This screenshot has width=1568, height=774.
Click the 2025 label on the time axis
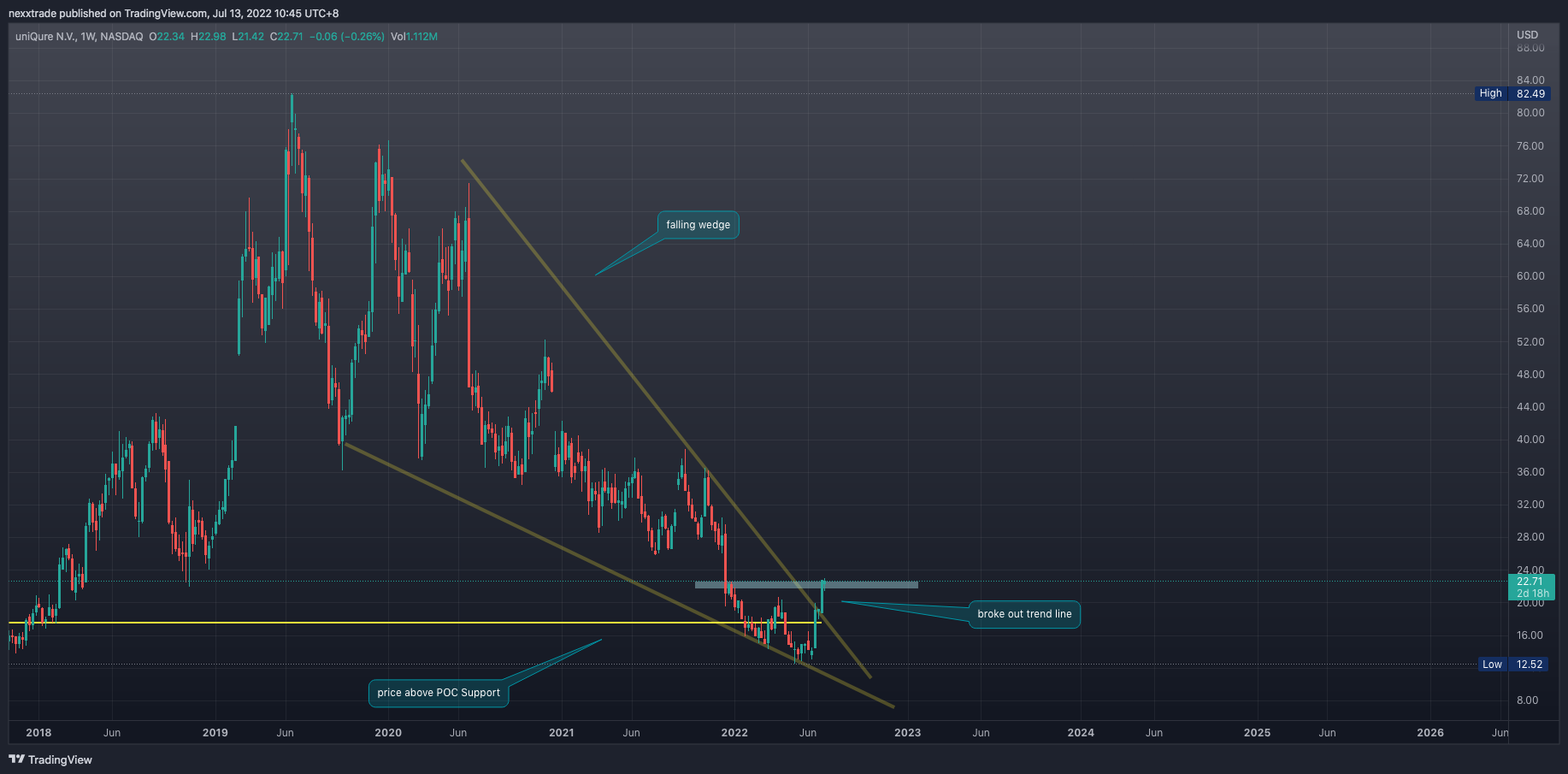(1257, 732)
